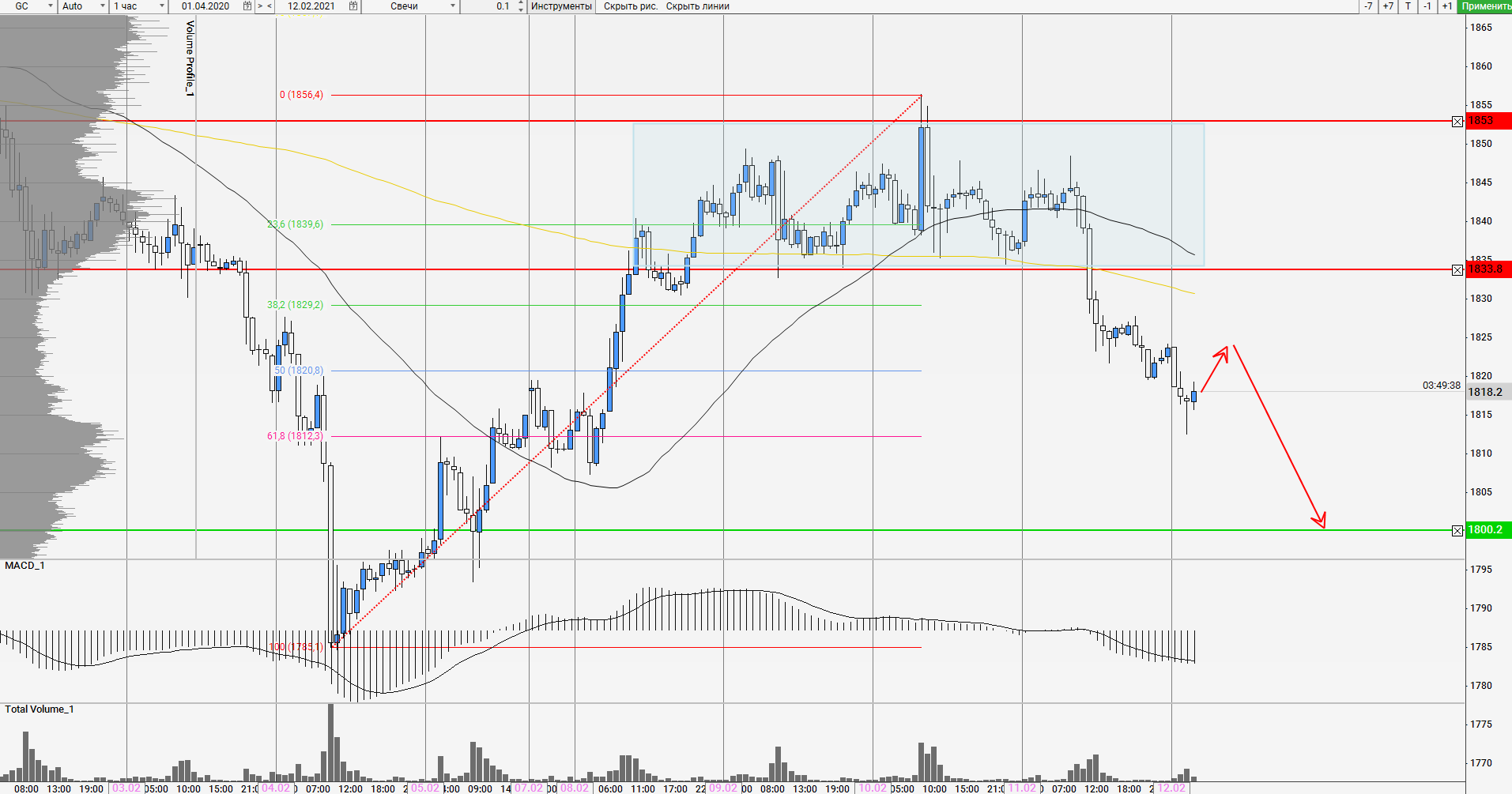Click the -7 days shift button
The height and width of the screenshot is (794, 1512).
[x=1368, y=6]
